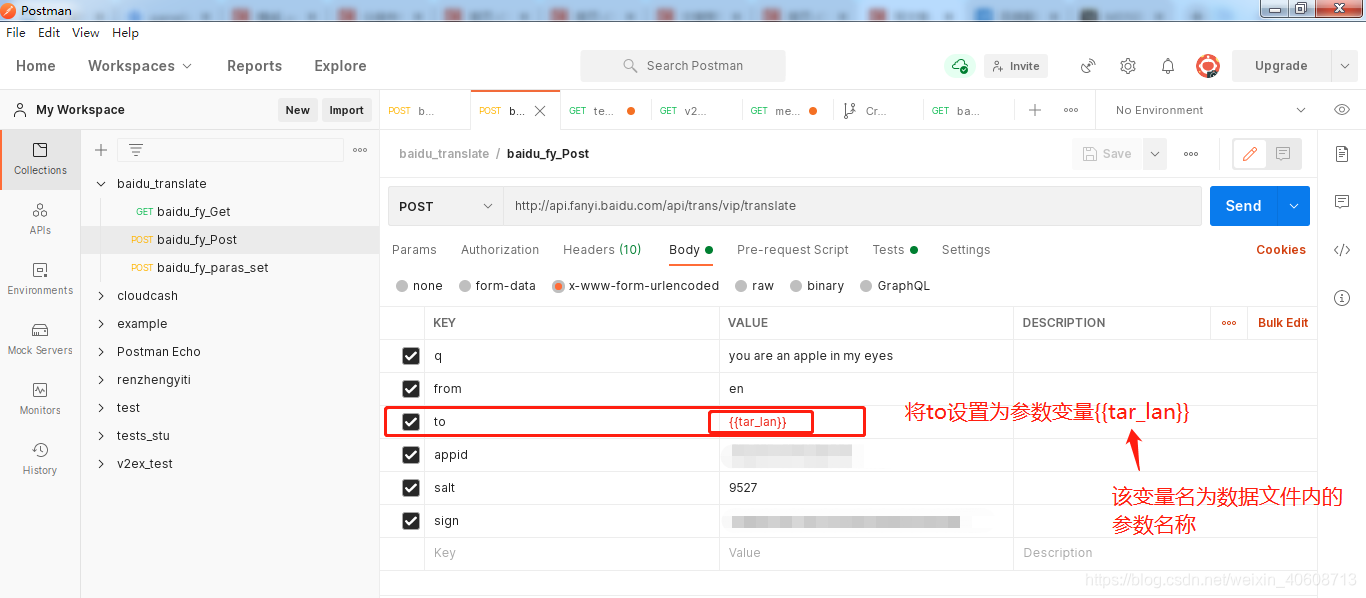The height and width of the screenshot is (598, 1366).
Task: Open a new request tab with the plus icon
Action: (1035, 110)
